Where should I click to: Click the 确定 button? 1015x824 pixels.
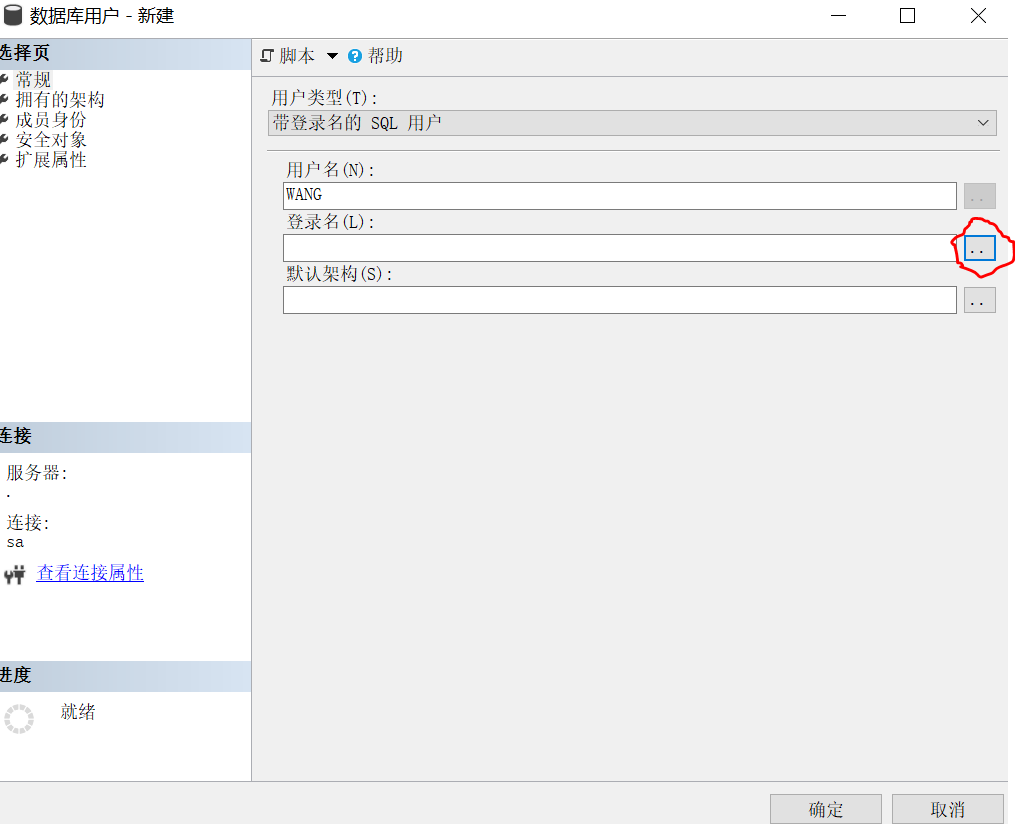[x=825, y=809]
